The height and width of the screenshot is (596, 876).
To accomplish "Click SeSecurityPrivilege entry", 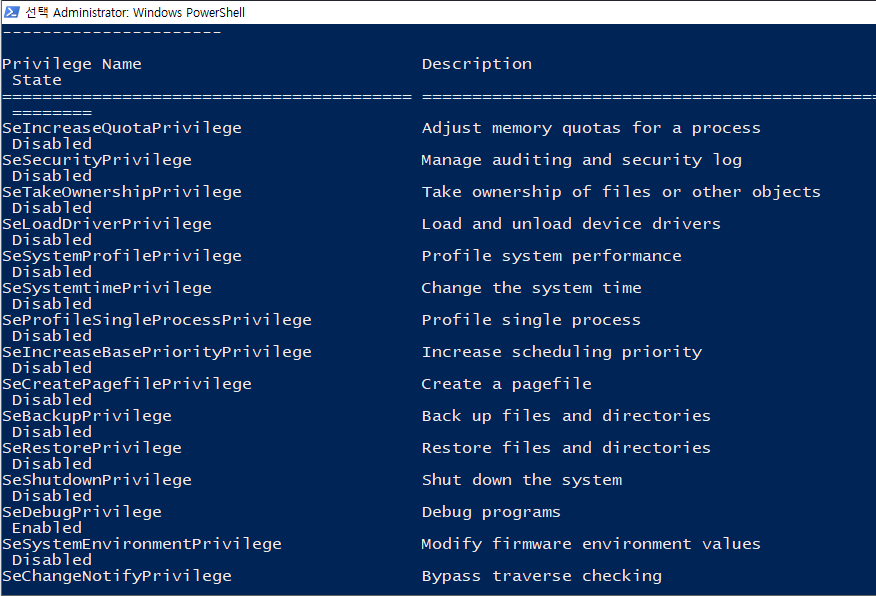I will point(96,160).
